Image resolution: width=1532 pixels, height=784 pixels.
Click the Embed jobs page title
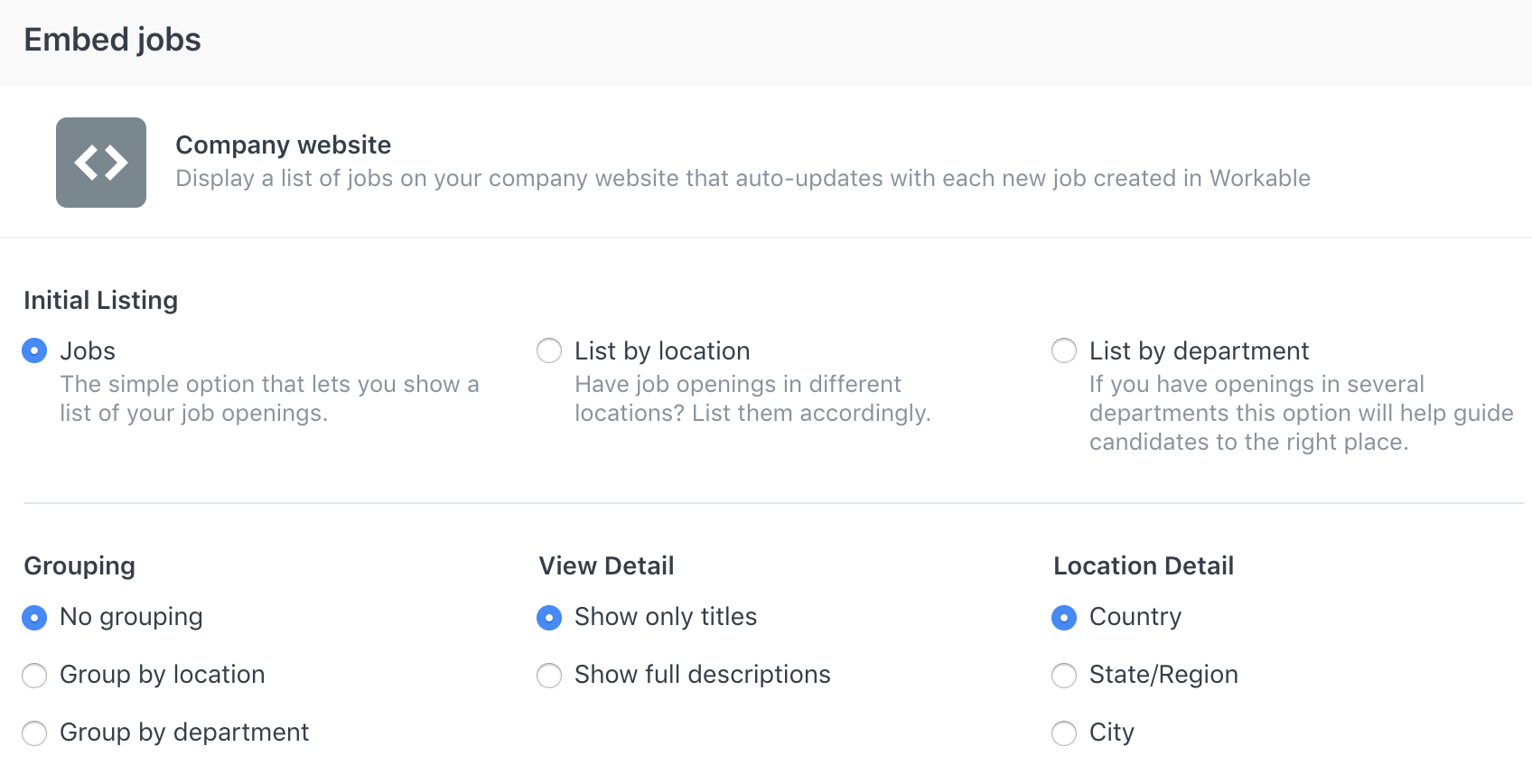point(112,40)
